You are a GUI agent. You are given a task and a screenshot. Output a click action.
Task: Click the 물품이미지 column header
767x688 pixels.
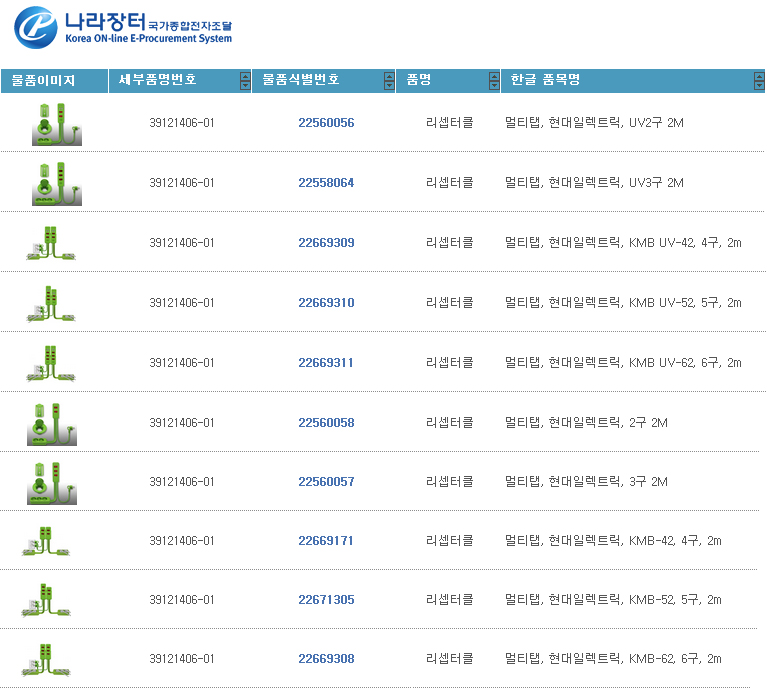click(x=44, y=81)
